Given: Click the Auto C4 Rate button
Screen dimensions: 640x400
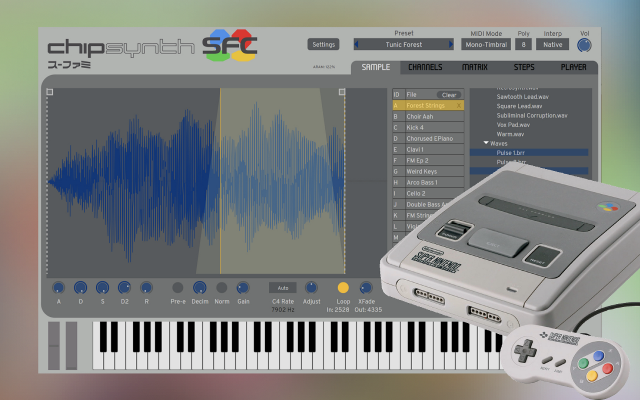Looking at the screenshot, I should pyautogui.click(x=282, y=288).
